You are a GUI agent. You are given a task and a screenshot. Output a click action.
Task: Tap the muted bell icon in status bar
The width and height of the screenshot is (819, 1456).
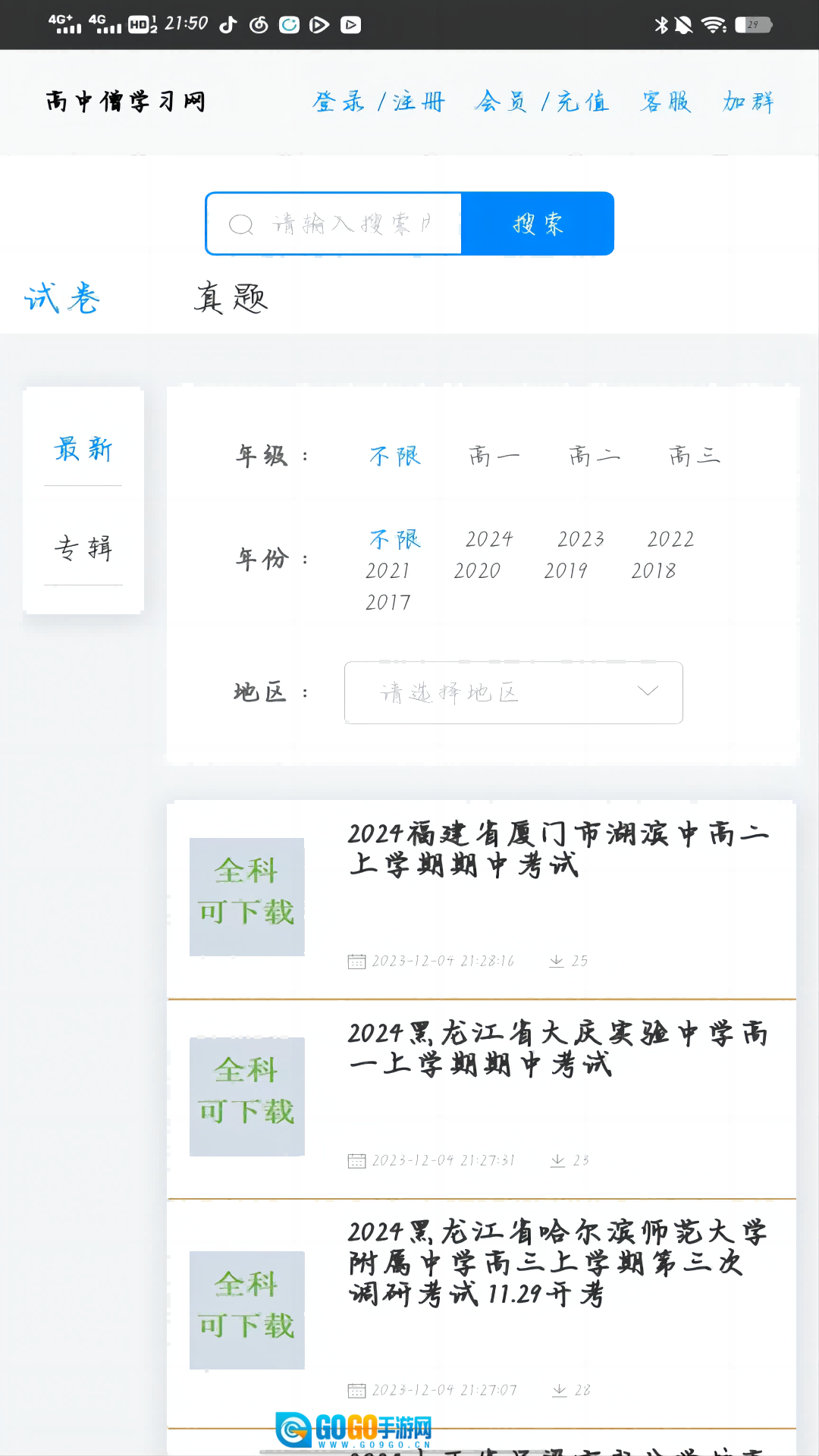(x=684, y=25)
